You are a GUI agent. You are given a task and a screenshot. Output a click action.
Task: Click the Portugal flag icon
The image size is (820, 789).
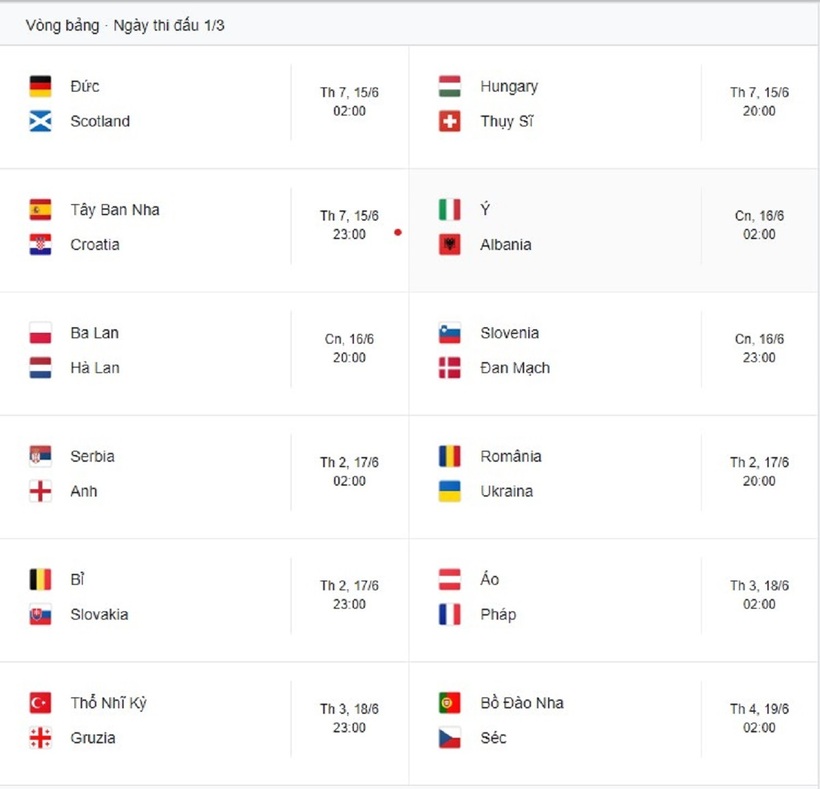coord(450,703)
